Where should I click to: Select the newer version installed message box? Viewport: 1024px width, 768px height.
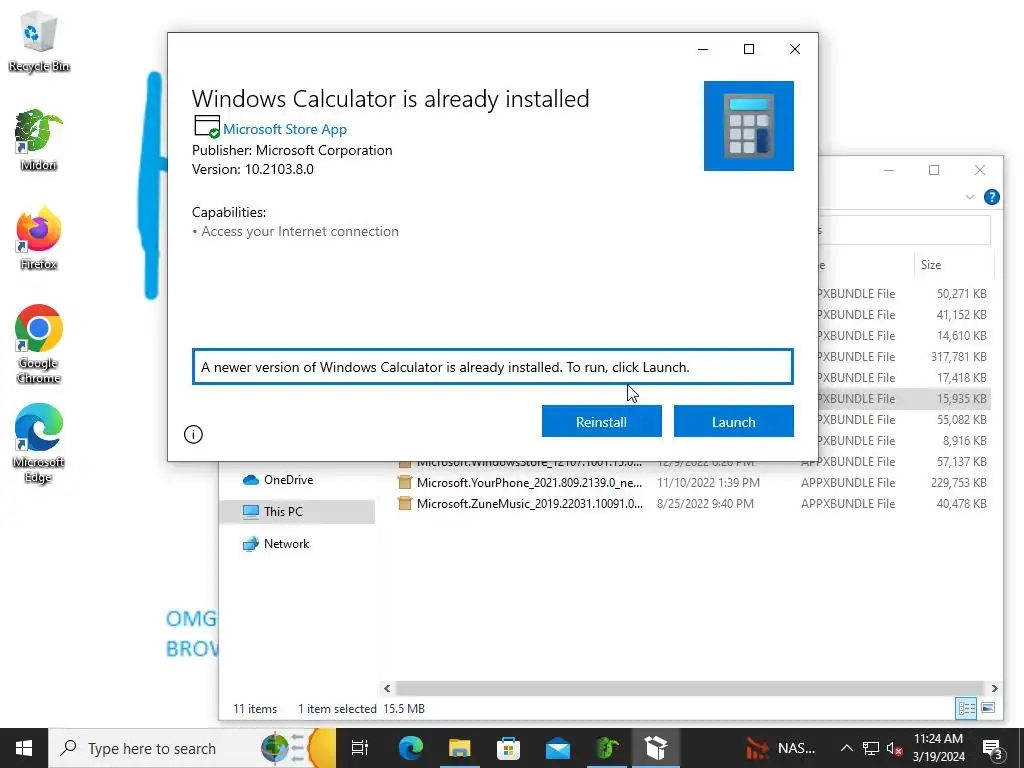493,367
